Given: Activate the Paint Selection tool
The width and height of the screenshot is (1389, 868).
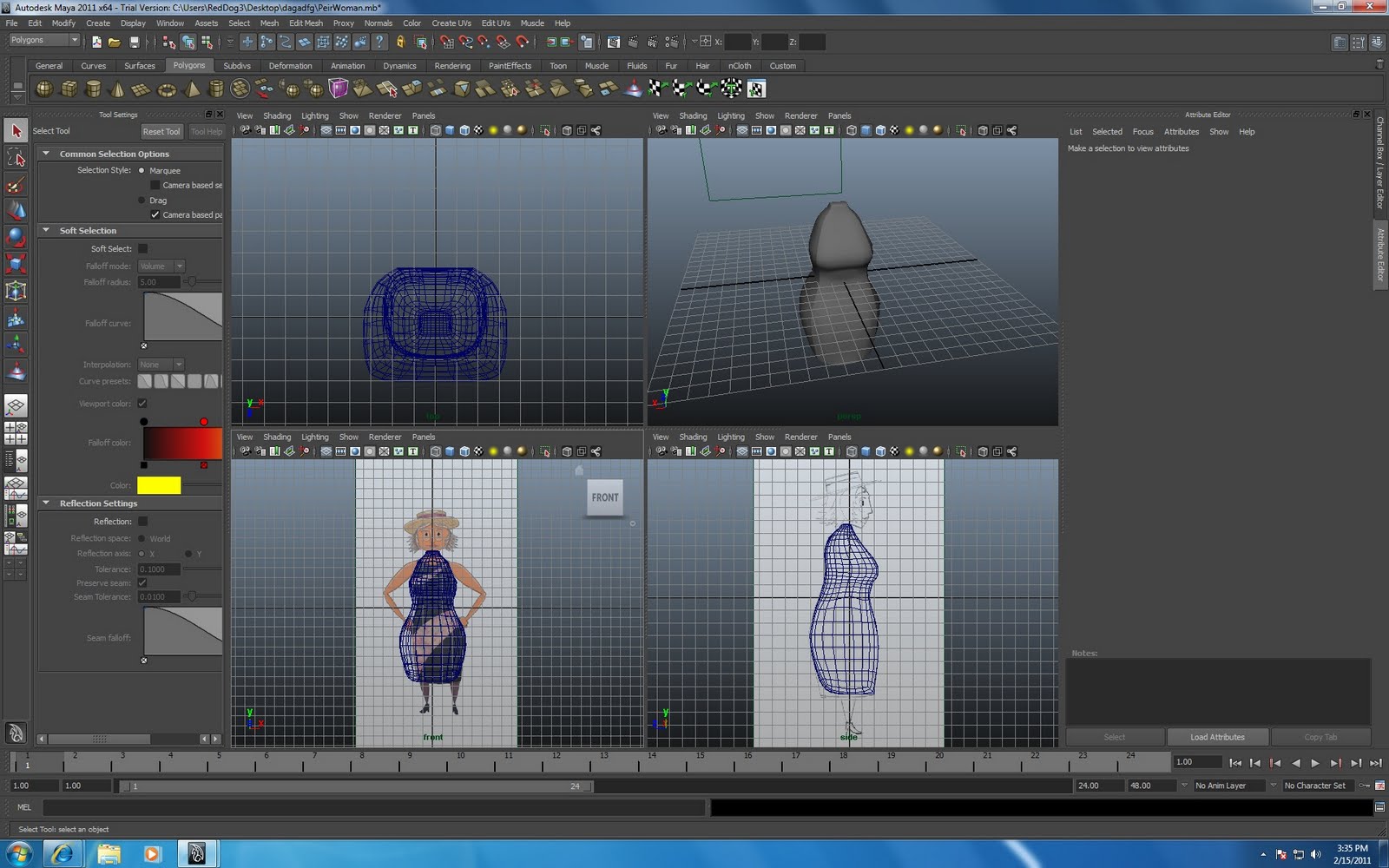Looking at the screenshot, I should point(16,185).
